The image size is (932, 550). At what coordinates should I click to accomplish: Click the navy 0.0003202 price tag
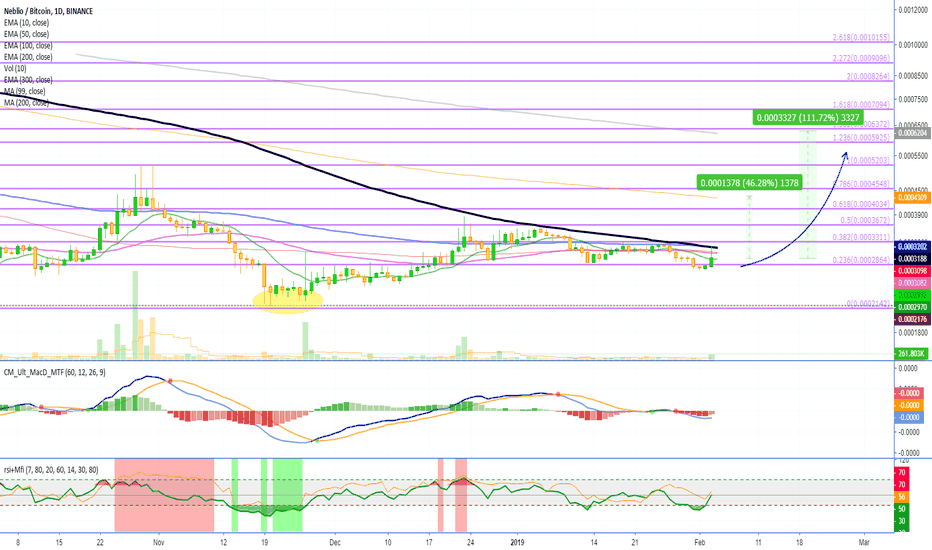(x=912, y=247)
